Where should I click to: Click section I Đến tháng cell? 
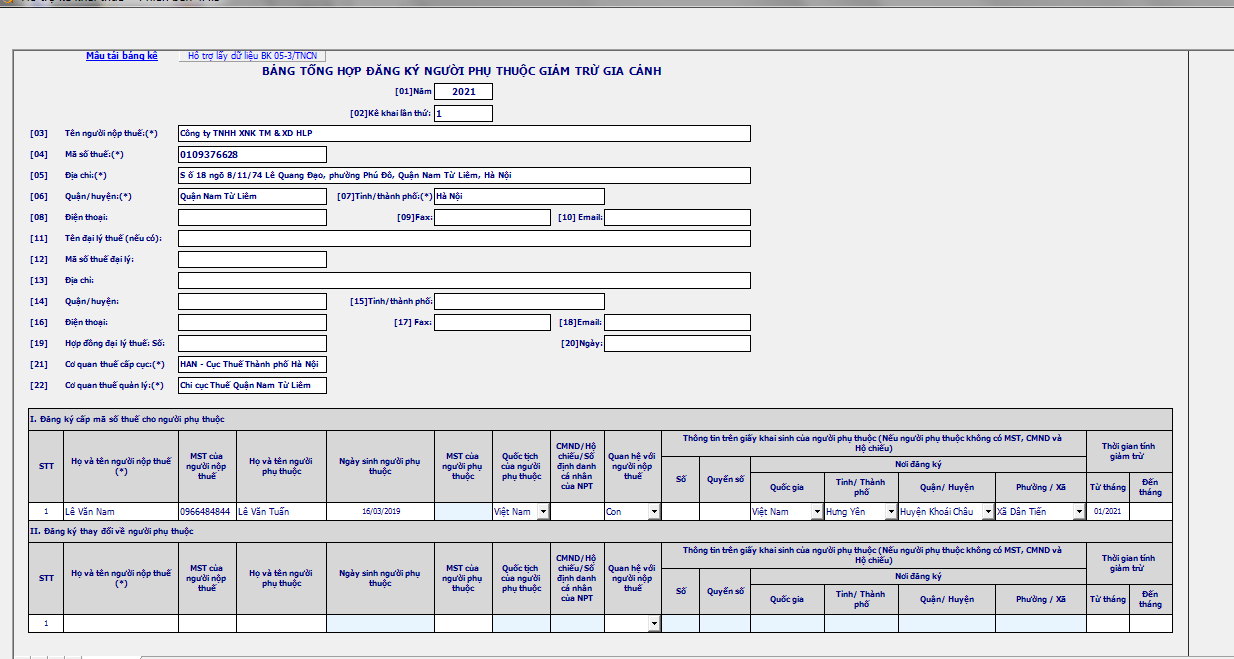pyautogui.click(x=1151, y=511)
